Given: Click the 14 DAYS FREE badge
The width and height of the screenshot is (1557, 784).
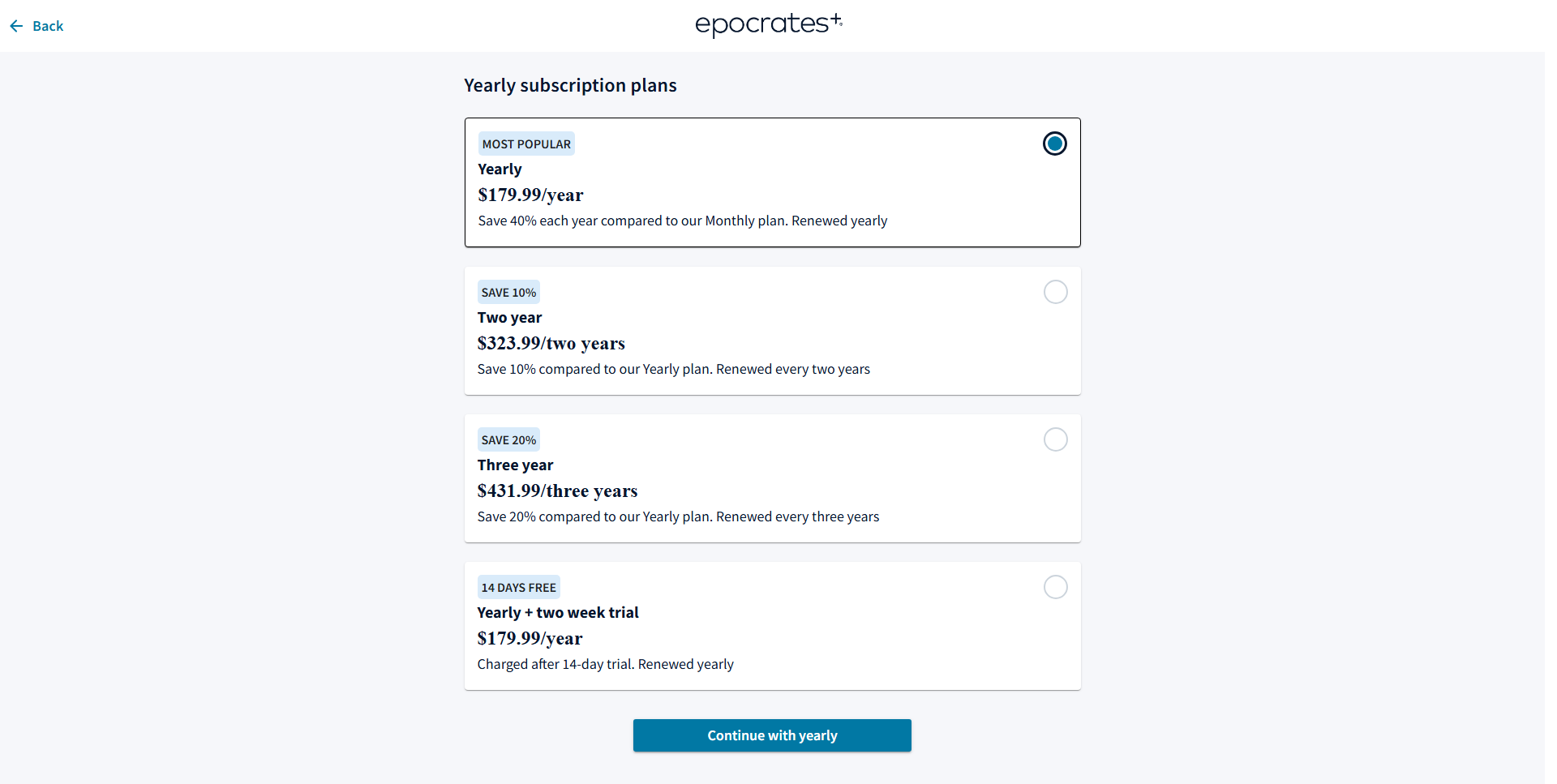Looking at the screenshot, I should pos(518,588).
